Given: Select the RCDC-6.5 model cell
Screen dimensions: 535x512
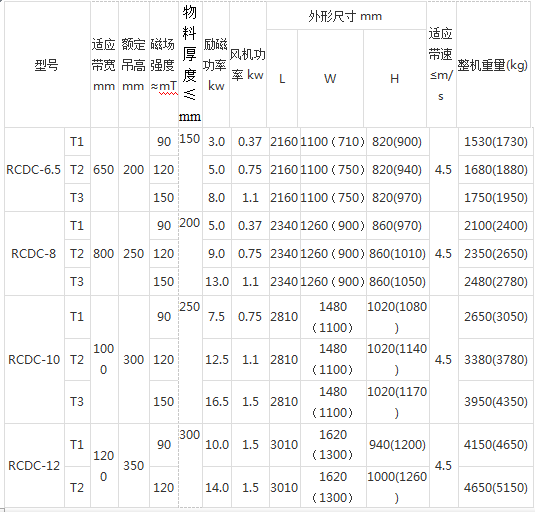Looking at the screenshot, I should click(x=34, y=170).
